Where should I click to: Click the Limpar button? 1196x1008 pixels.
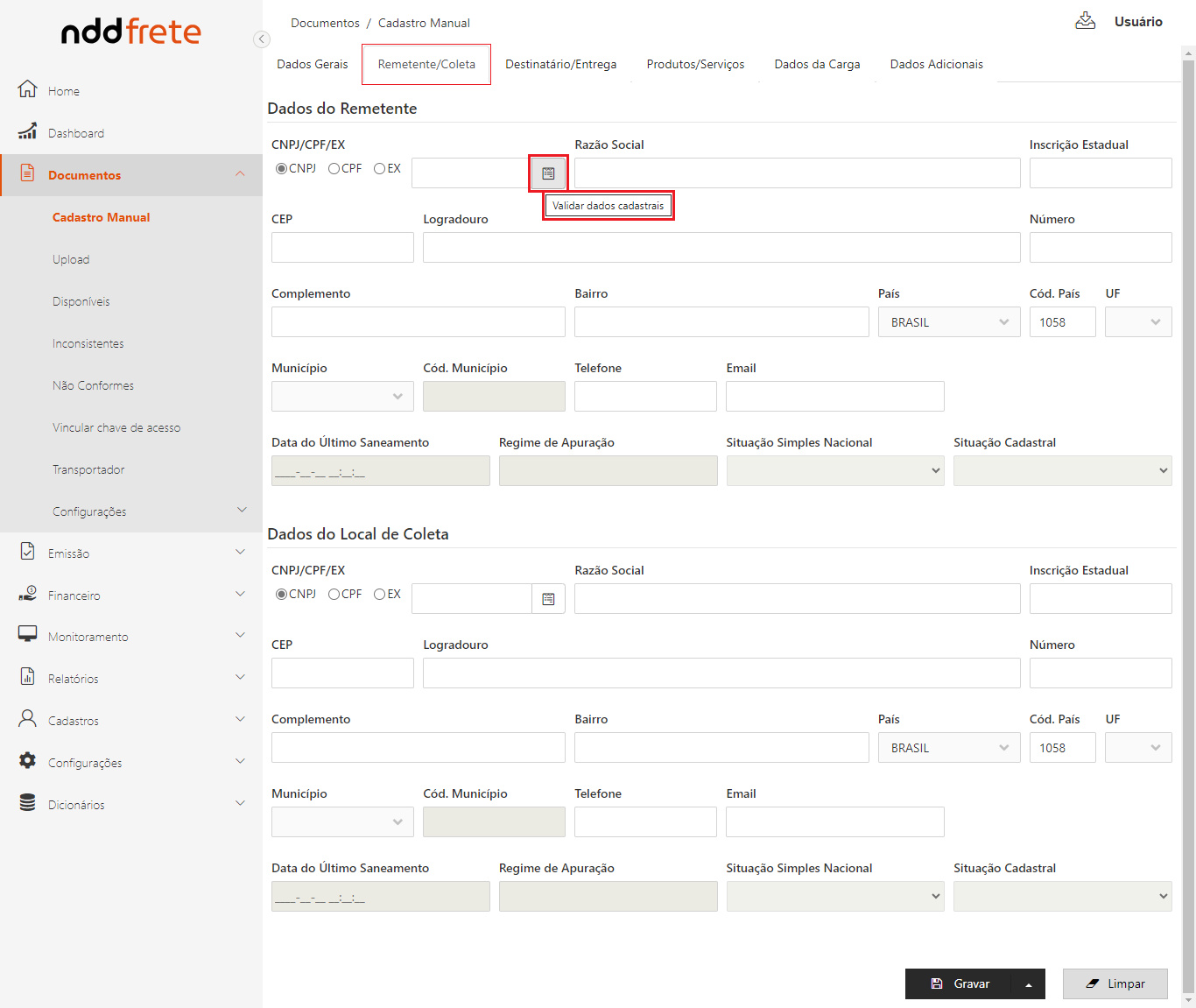pyautogui.click(x=1115, y=984)
